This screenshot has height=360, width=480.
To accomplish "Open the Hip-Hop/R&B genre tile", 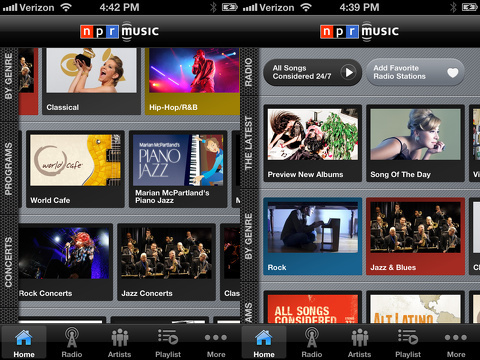I will pos(192,81).
